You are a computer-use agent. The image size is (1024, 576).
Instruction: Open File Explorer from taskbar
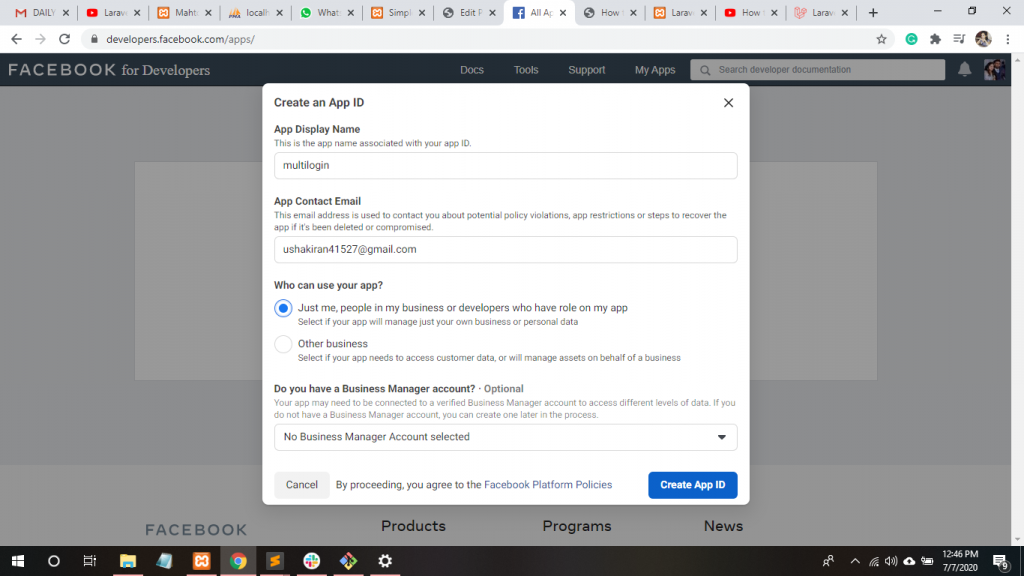127,561
